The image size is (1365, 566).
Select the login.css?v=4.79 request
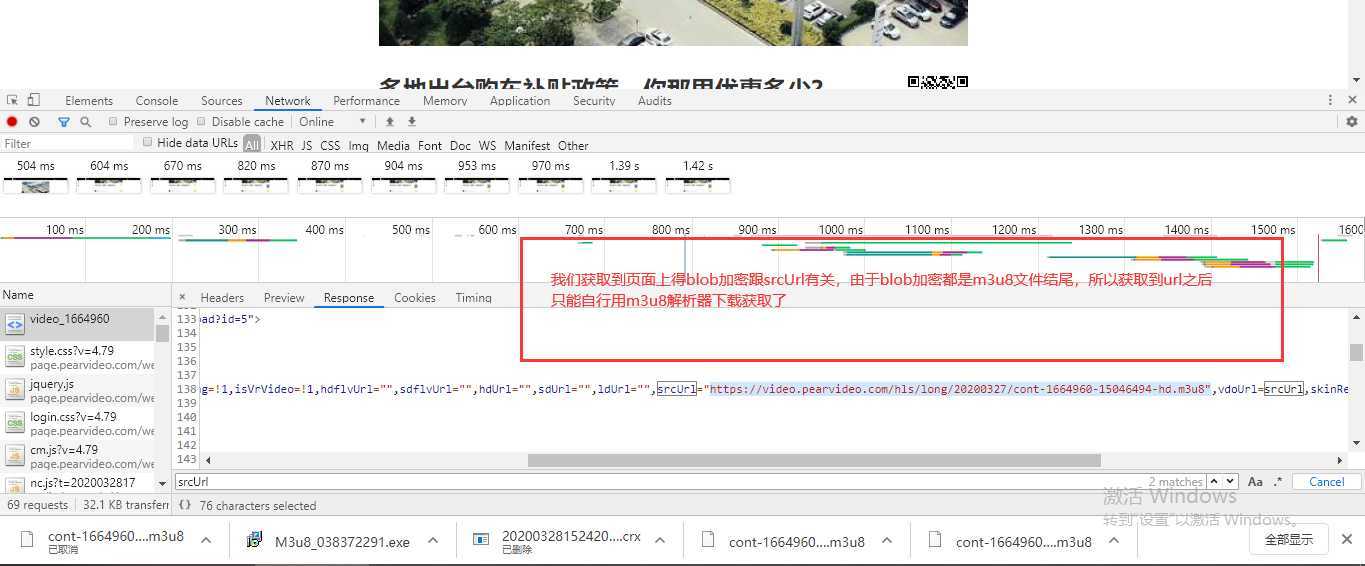coord(78,423)
